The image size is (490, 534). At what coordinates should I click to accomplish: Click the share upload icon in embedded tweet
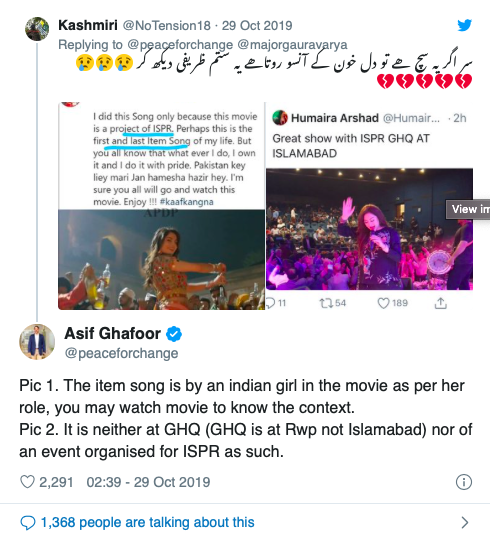(x=441, y=303)
